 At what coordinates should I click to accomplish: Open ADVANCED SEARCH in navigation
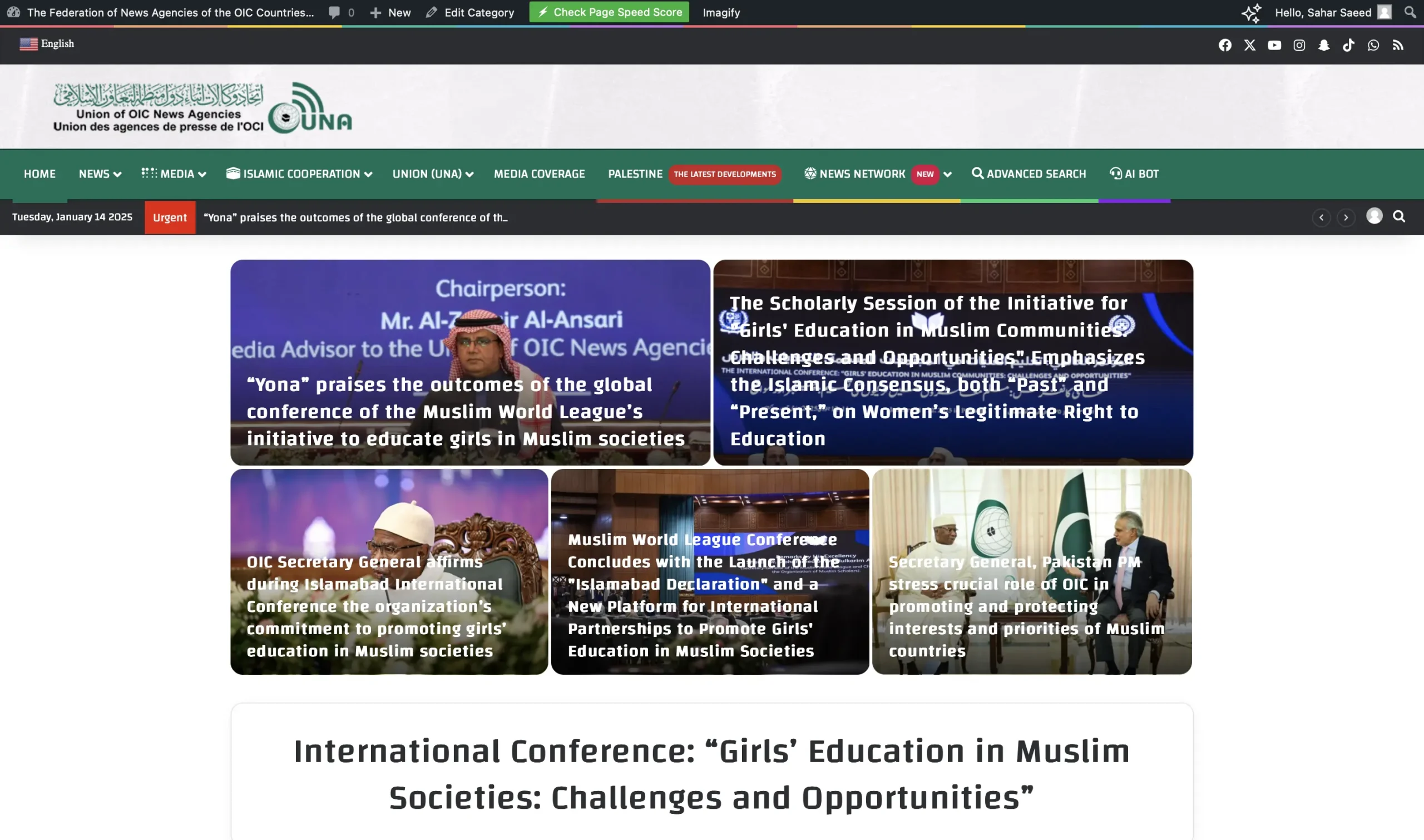(1029, 174)
